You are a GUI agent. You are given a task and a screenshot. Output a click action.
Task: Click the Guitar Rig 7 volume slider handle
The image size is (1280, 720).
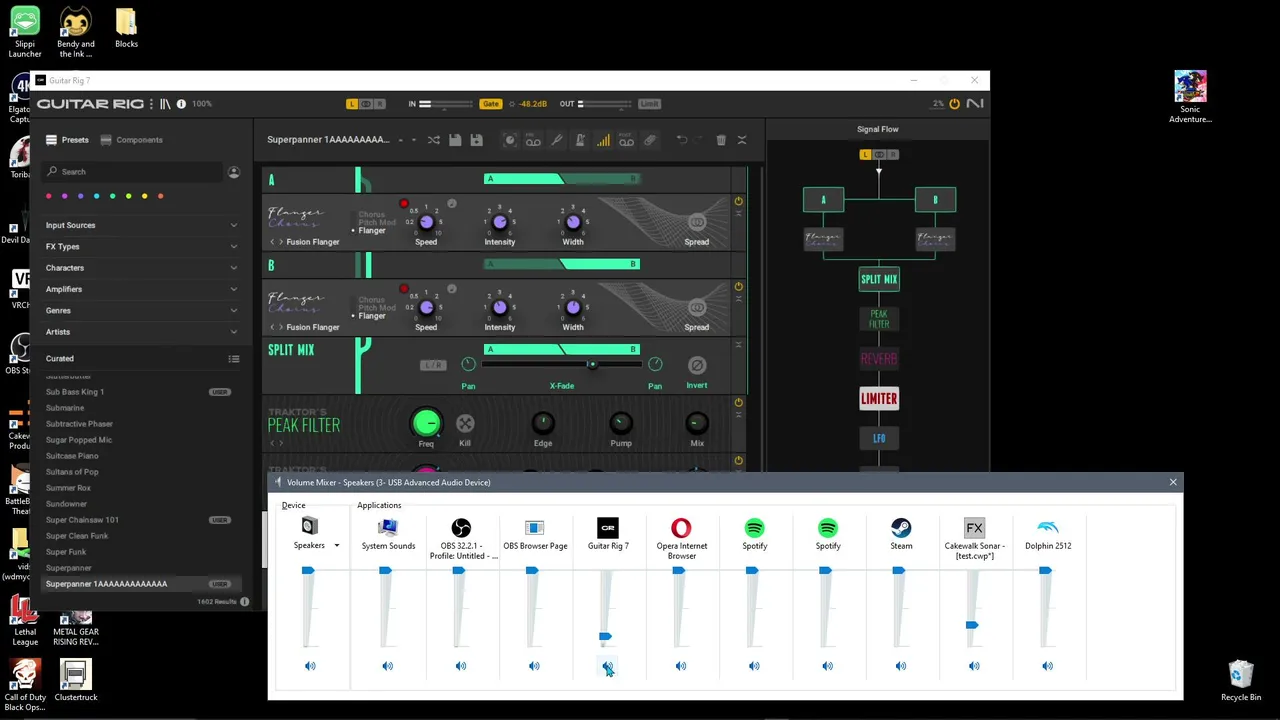tap(605, 636)
